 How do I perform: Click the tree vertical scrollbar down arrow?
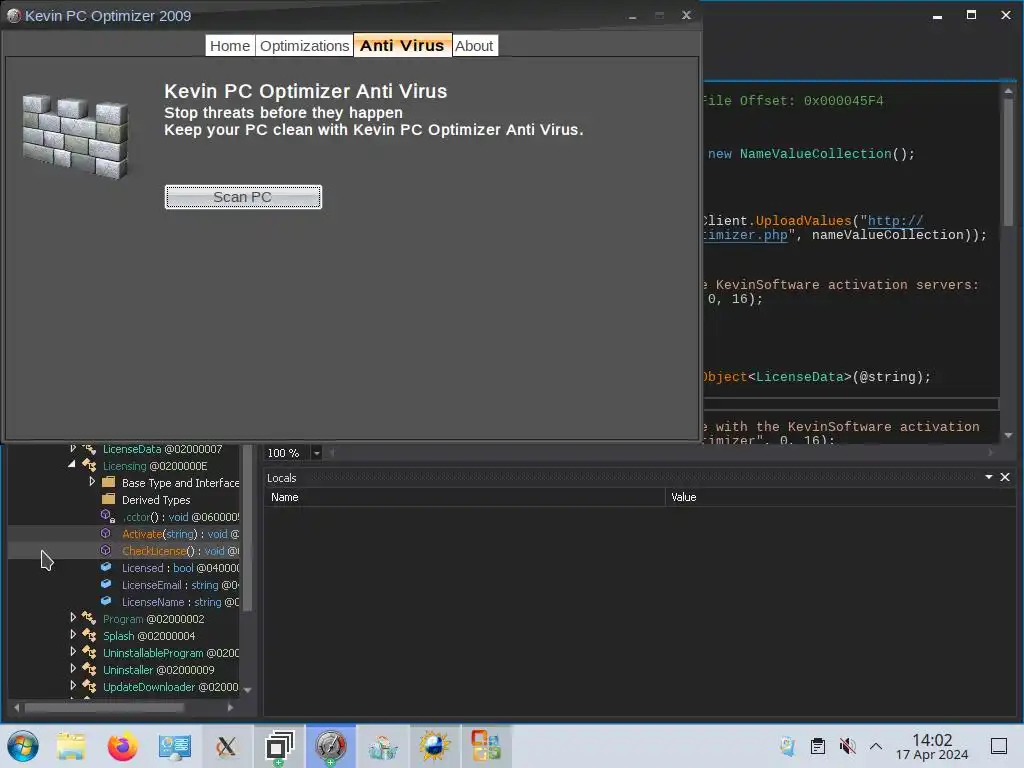coord(248,690)
